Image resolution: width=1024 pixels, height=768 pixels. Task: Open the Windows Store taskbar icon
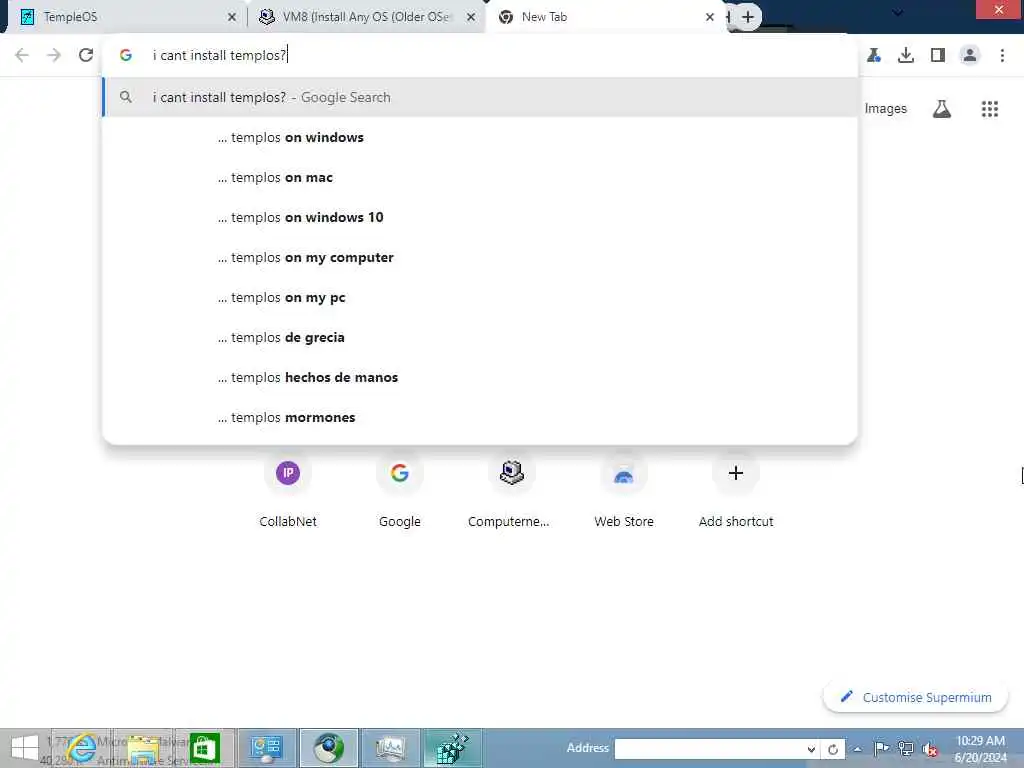204,748
